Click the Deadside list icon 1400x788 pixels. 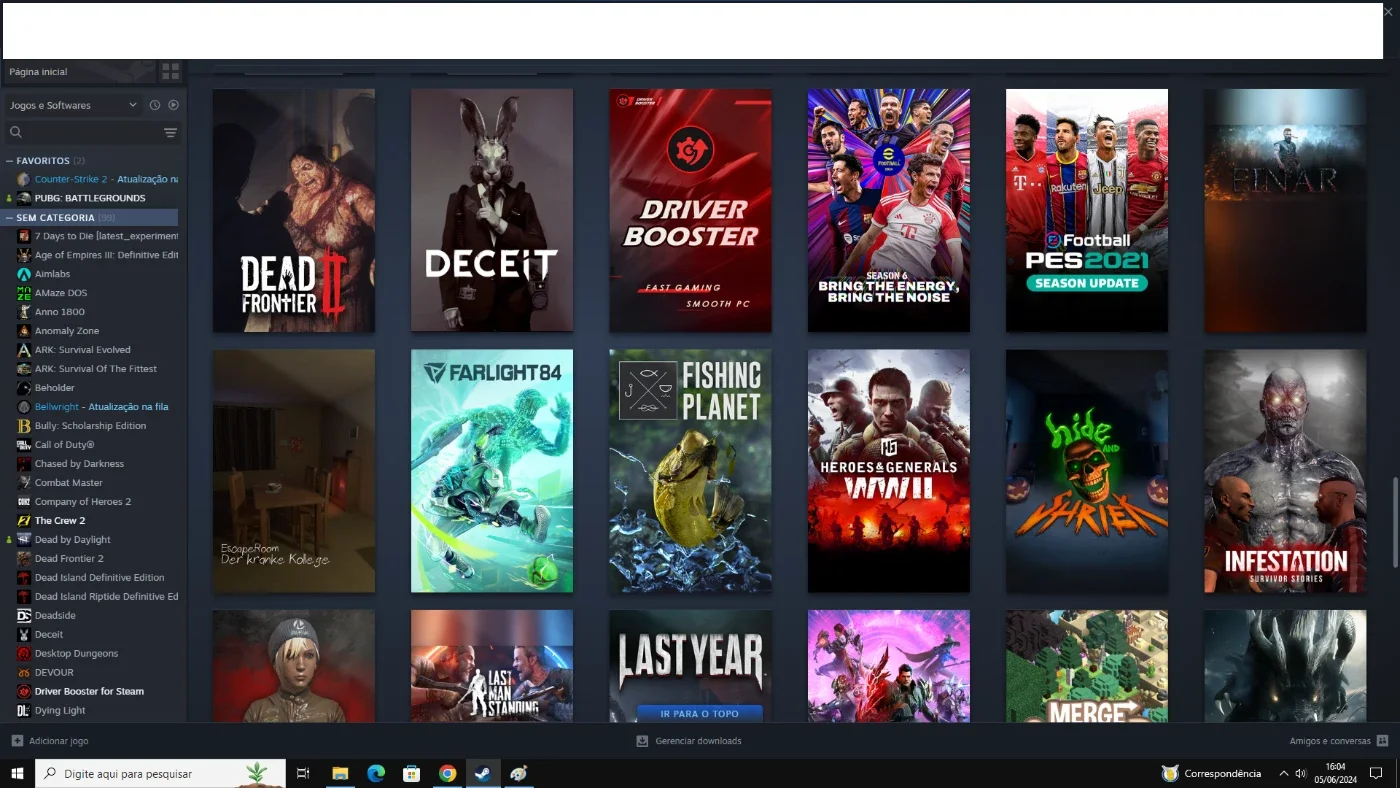[x=24, y=616]
